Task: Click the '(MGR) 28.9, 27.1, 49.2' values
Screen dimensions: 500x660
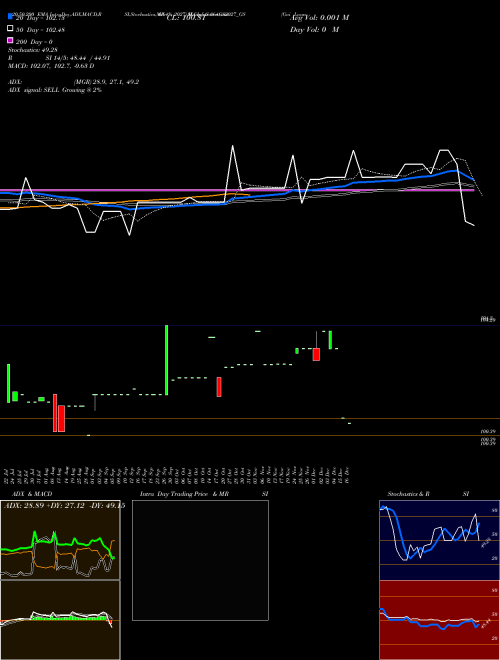Action: pyautogui.click(x=106, y=82)
